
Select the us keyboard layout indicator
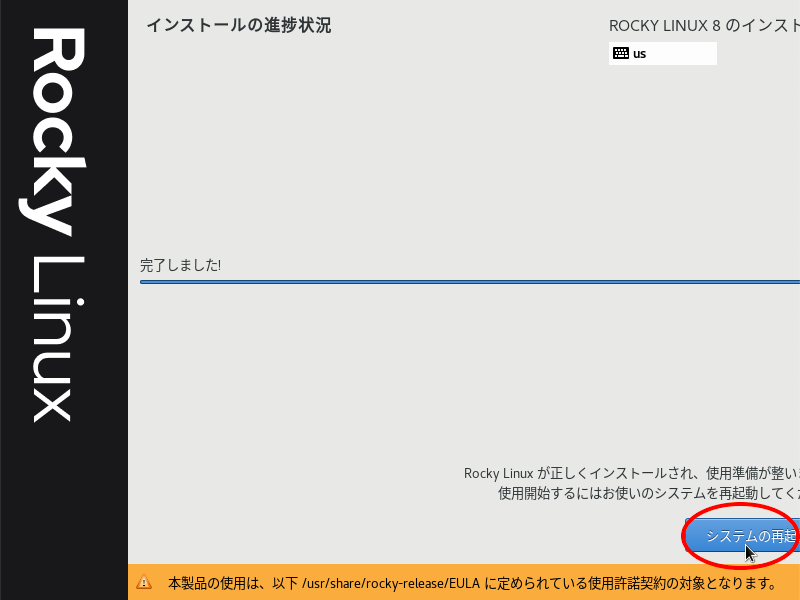tap(662, 54)
